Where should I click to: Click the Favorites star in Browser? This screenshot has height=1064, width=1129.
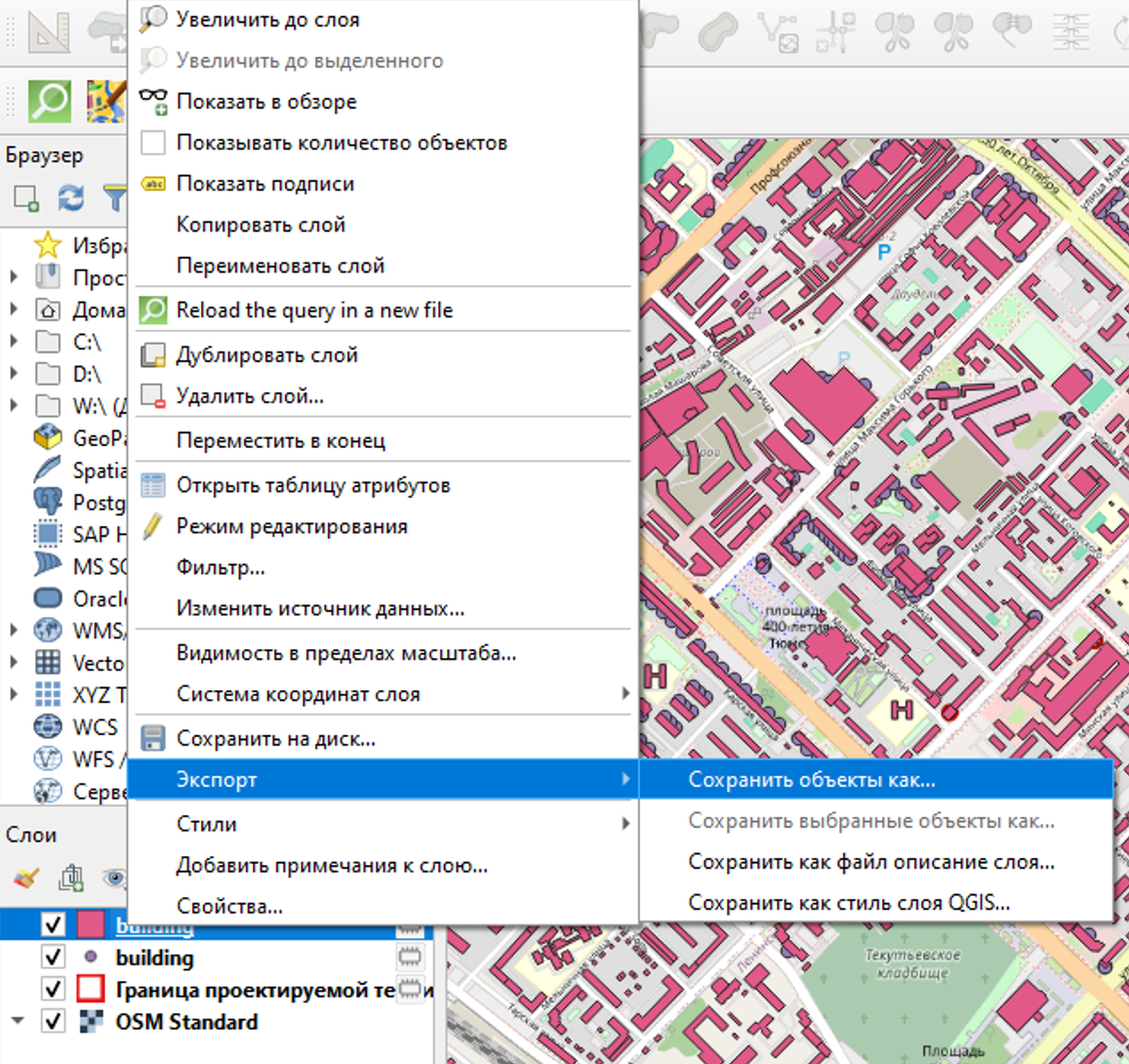[x=48, y=245]
